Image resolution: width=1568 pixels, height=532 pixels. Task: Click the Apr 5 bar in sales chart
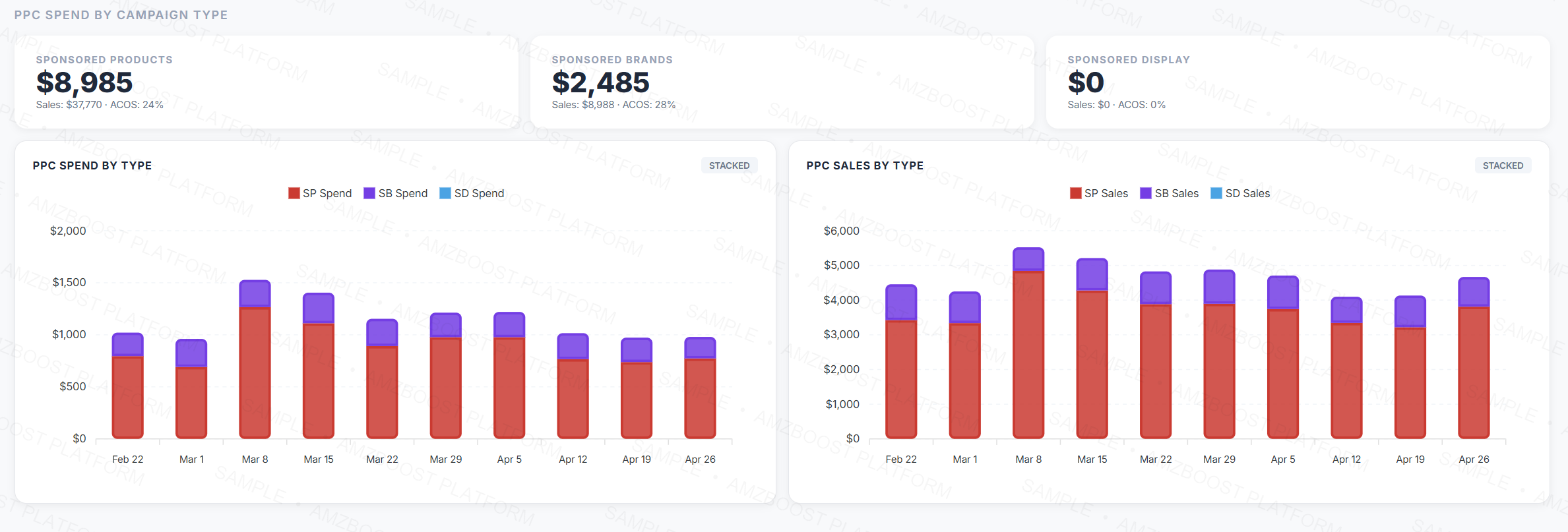(x=1283, y=357)
